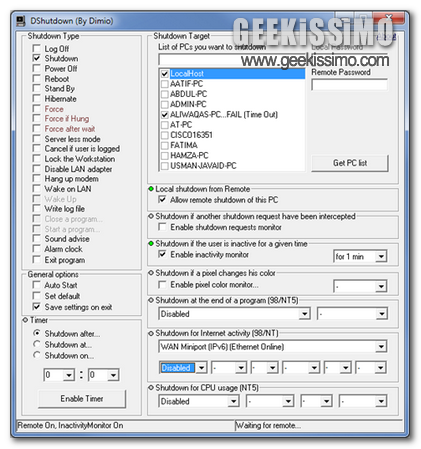421x449 pixels.
Task: Click indicator beside Shutdown for Internet activity
Action: [151, 333]
